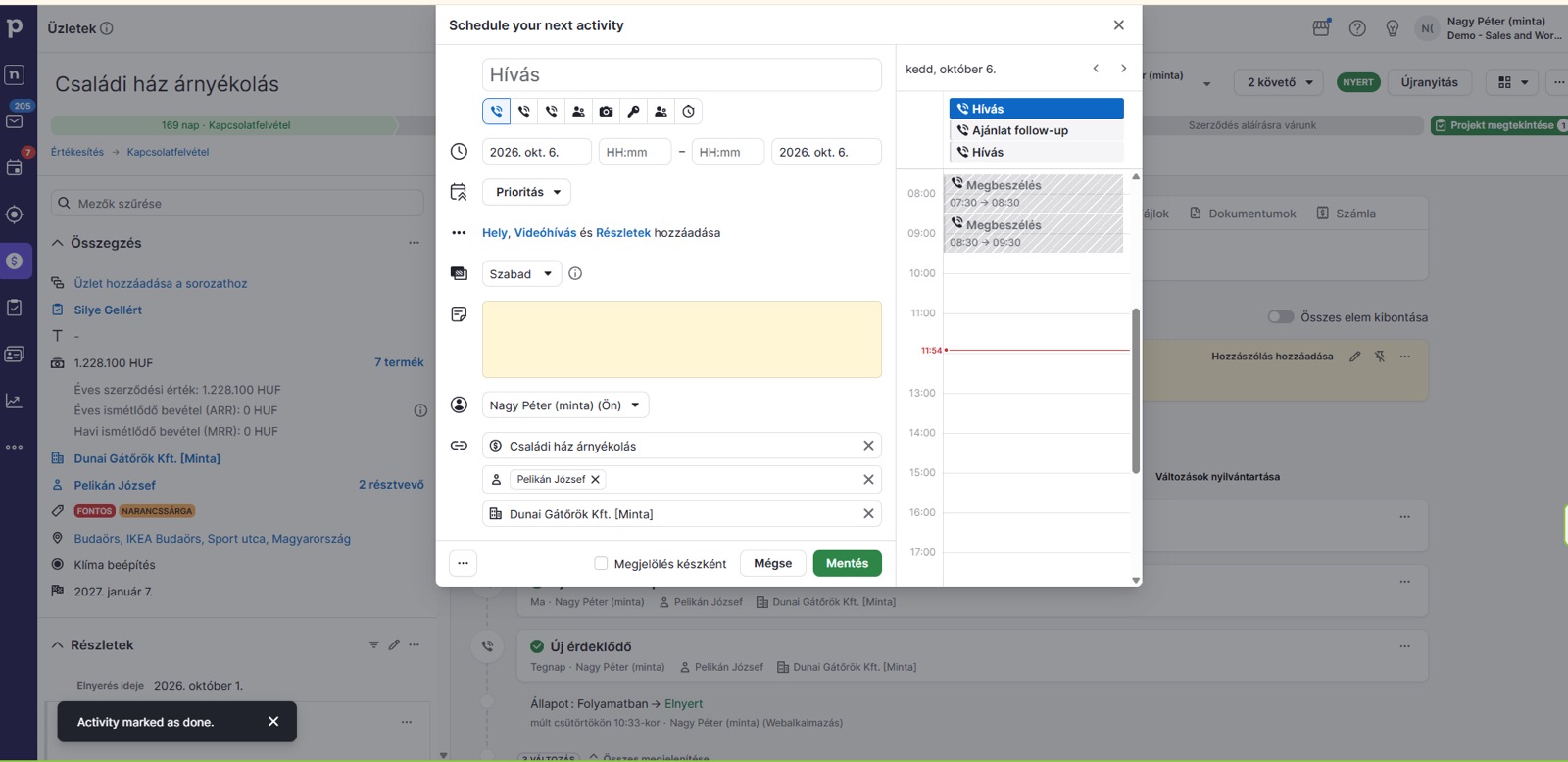Image resolution: width=1568 pixels, height=762 pixels.
Task: Open the Dokumentumok tab
Action: 1243,214
